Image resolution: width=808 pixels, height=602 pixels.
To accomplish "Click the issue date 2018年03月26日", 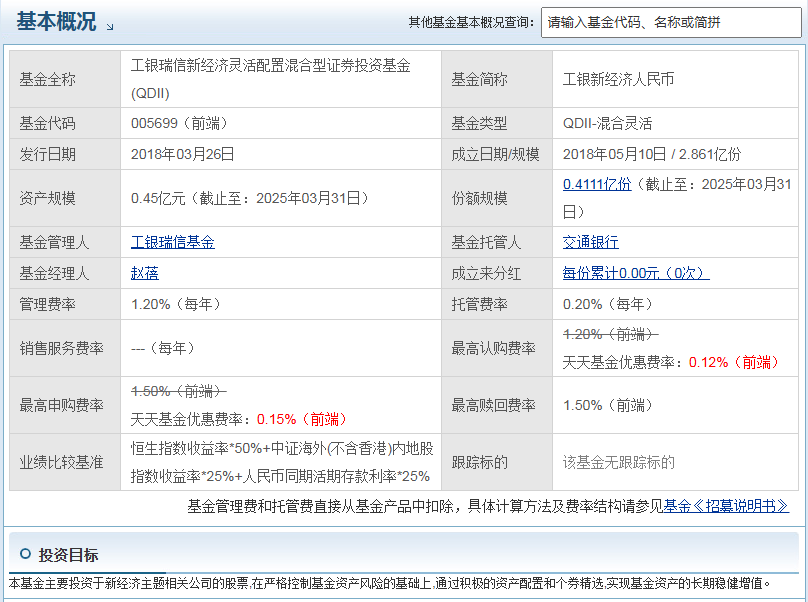I will coord(182,155).
